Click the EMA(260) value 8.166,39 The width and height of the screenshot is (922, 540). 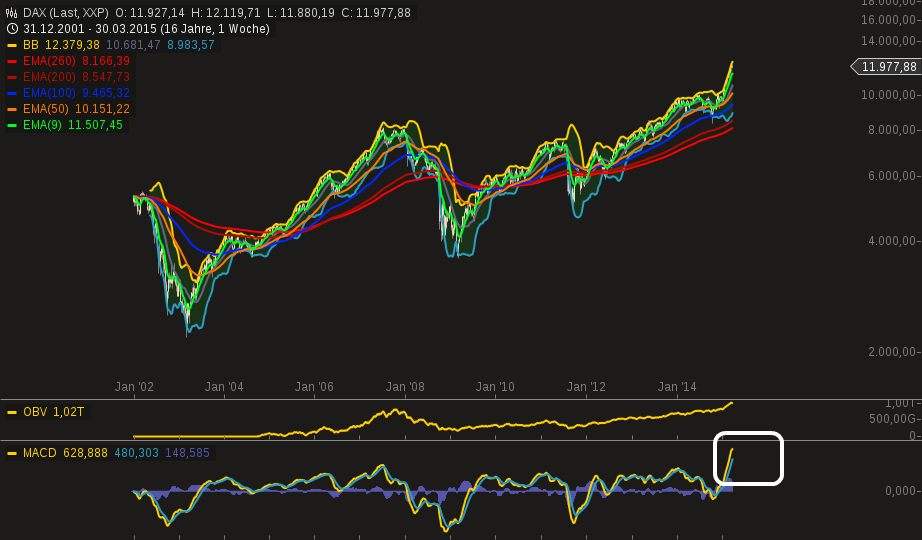tap(106, 61)
